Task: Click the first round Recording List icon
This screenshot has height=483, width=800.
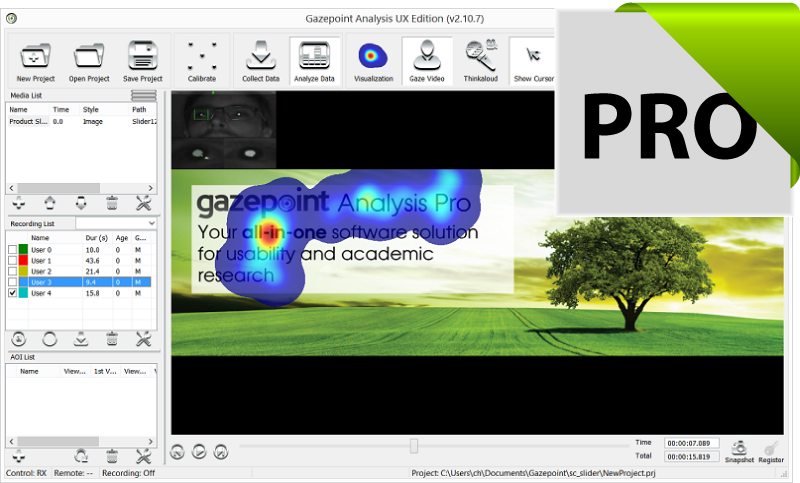Action: (19, 339)
